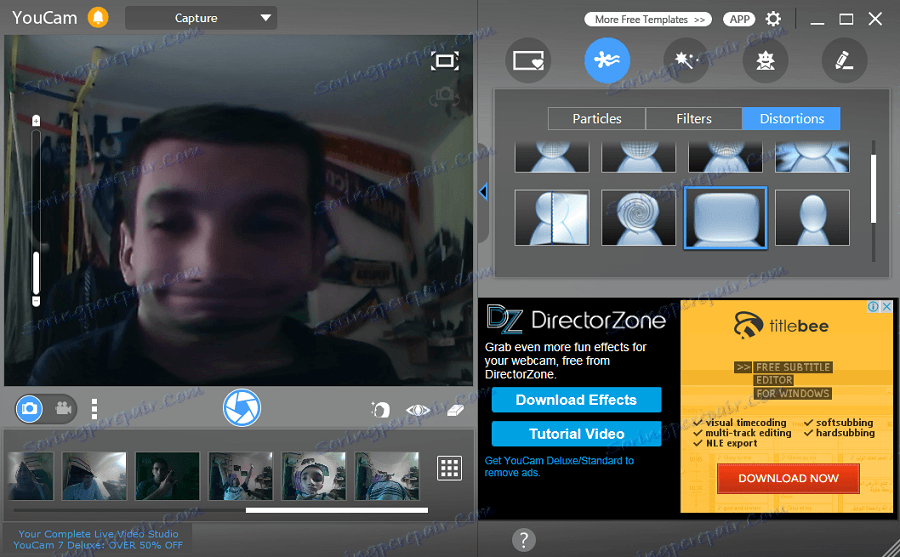
Task: Switch to the Particles tab
Action: 597,118
